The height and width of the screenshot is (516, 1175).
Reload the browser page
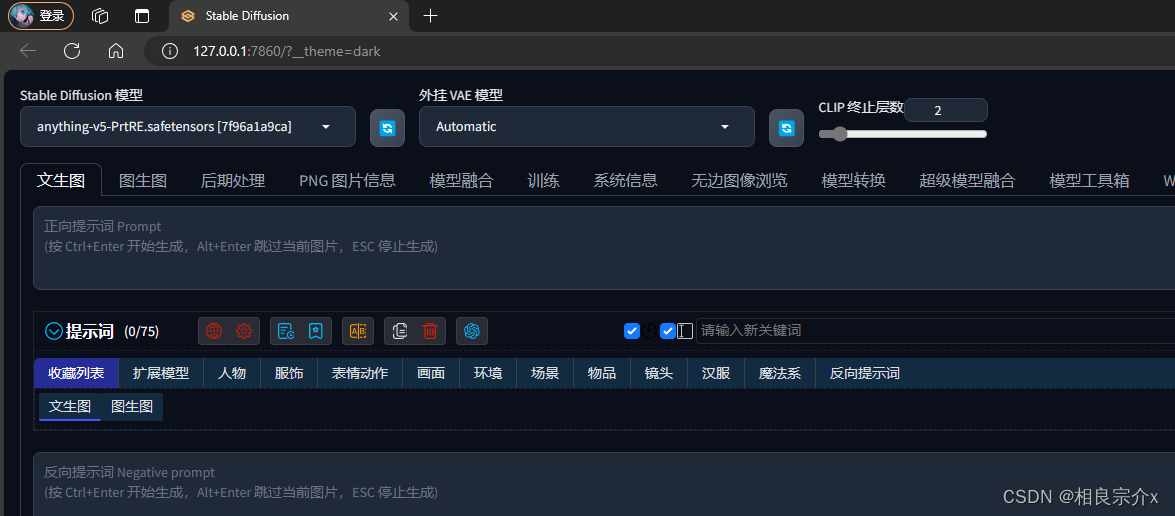(x=72, y=51)
